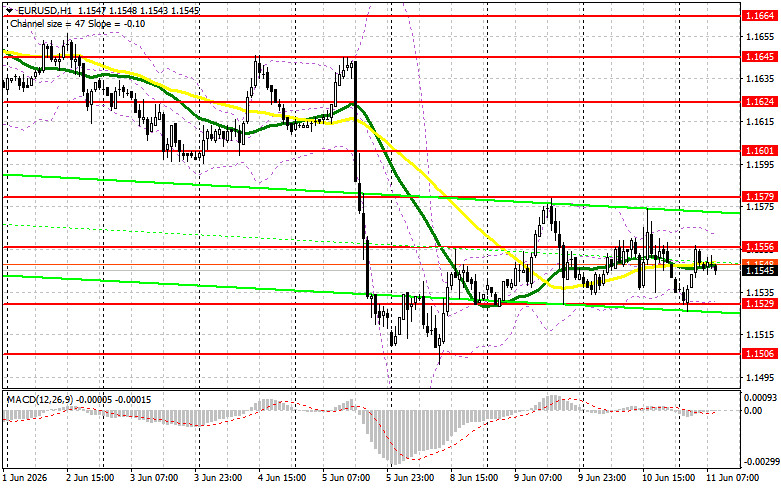Click the '3 Jun 23:00' time axis label
Screen dimensions: 781x489
tap(219, 478)
